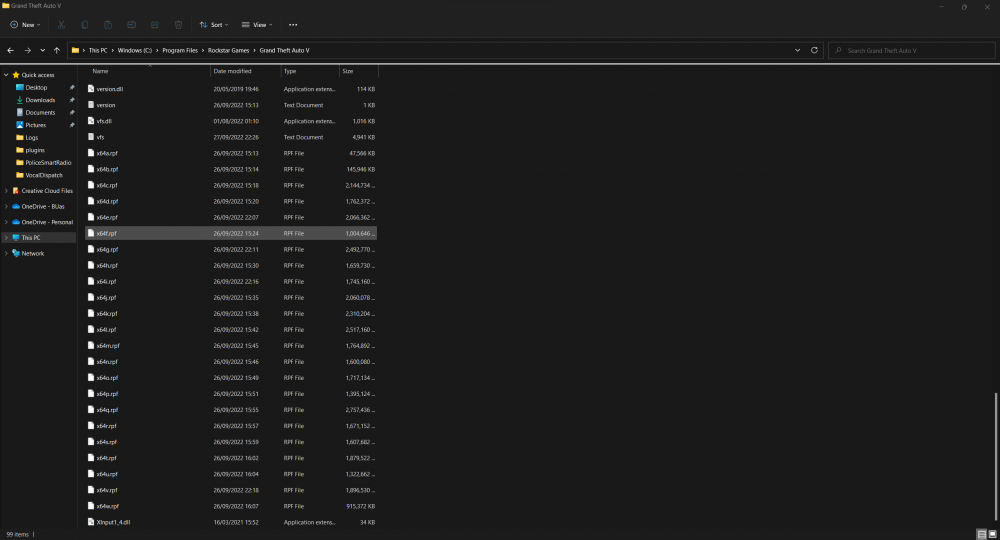Screen dimensions: 1000x540
Task: Click the x64i.rpf file row
Action: point(231,282)
